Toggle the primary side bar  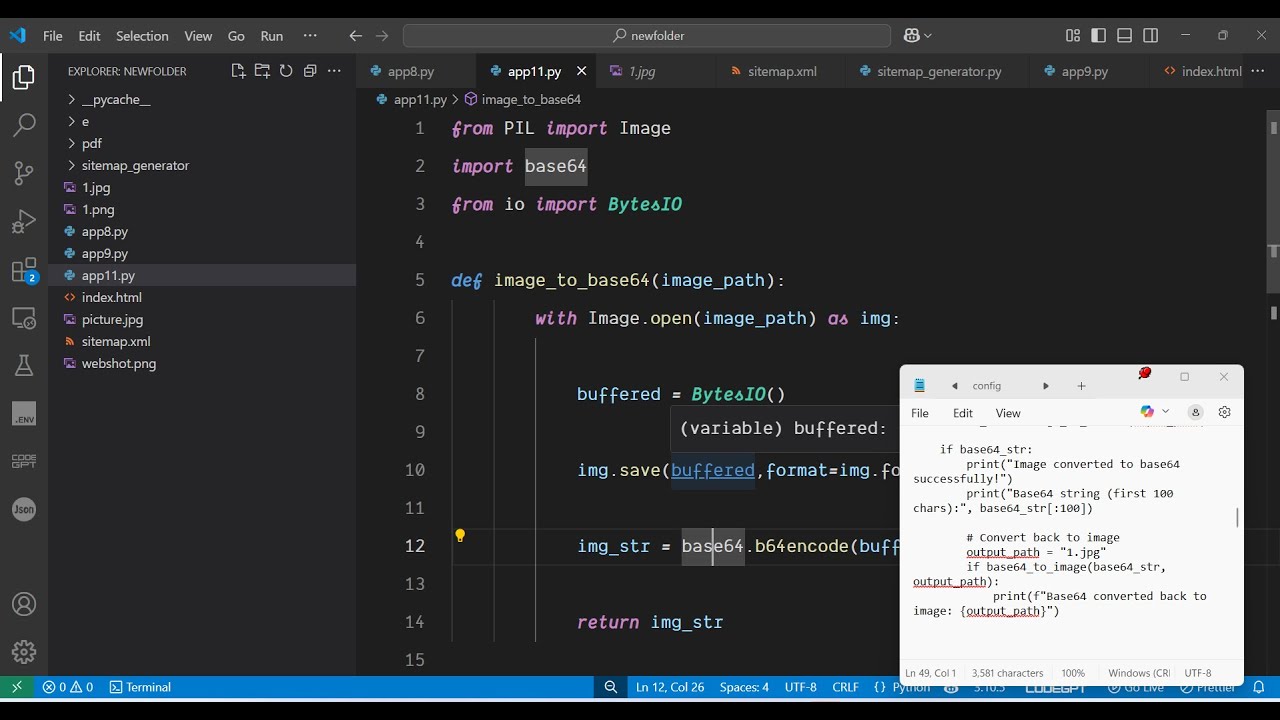[x=1099, y=36]
